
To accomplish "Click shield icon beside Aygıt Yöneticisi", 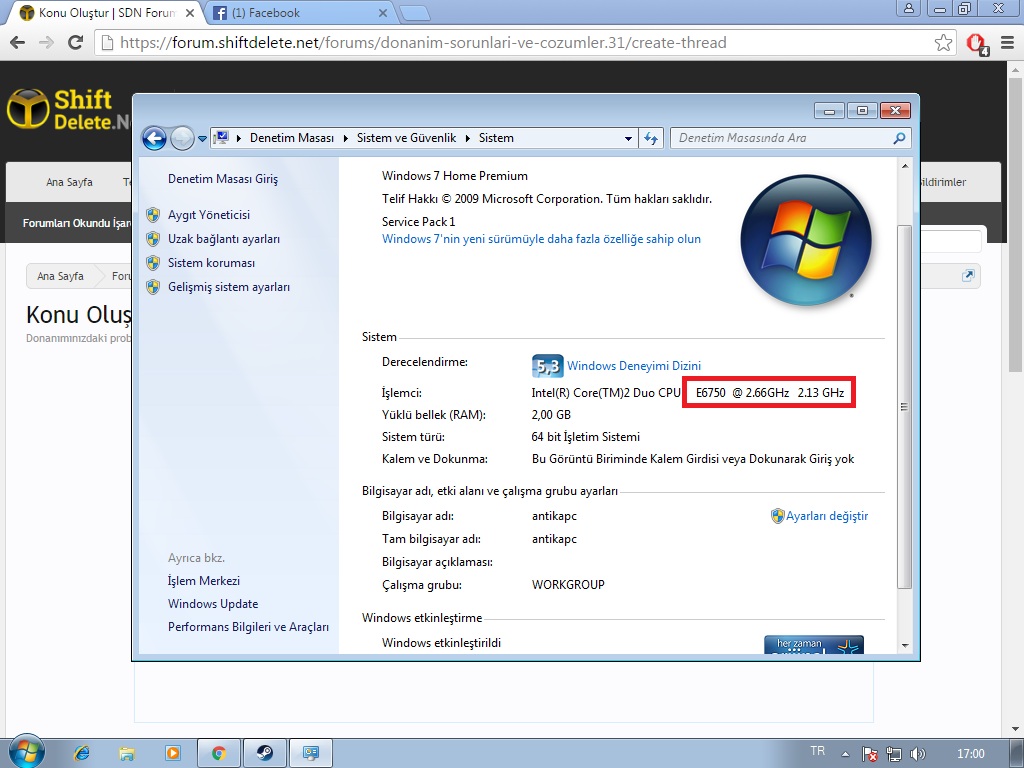I will (x=153, y=215).
